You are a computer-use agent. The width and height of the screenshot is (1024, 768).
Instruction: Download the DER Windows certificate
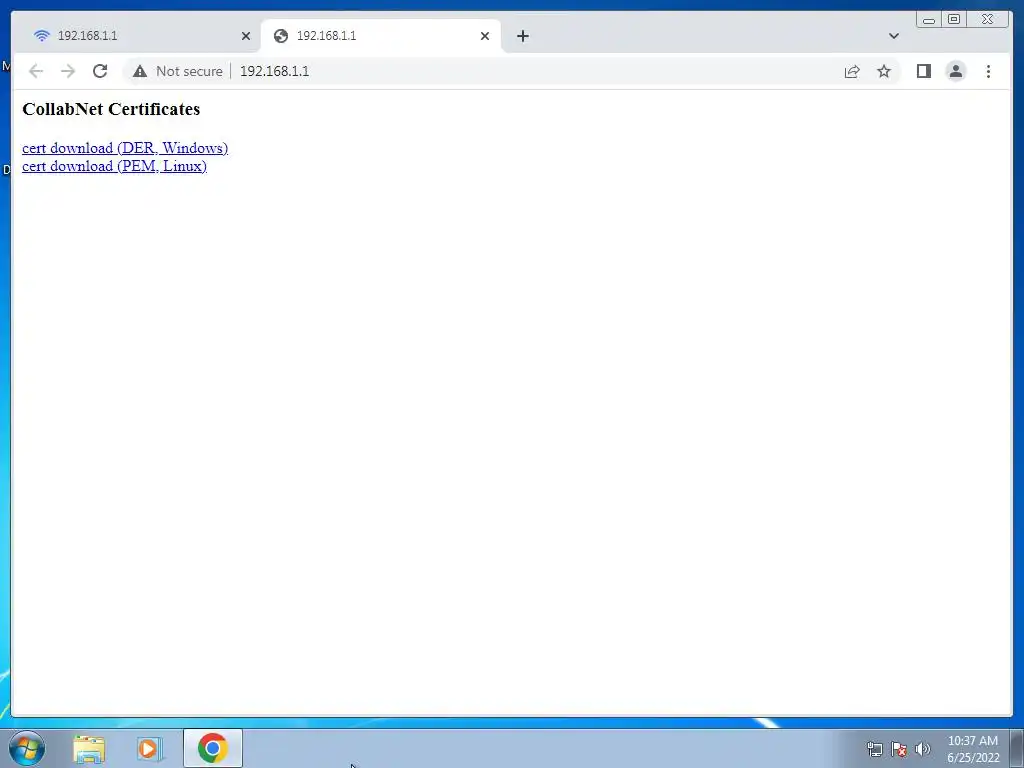point(125,148)
